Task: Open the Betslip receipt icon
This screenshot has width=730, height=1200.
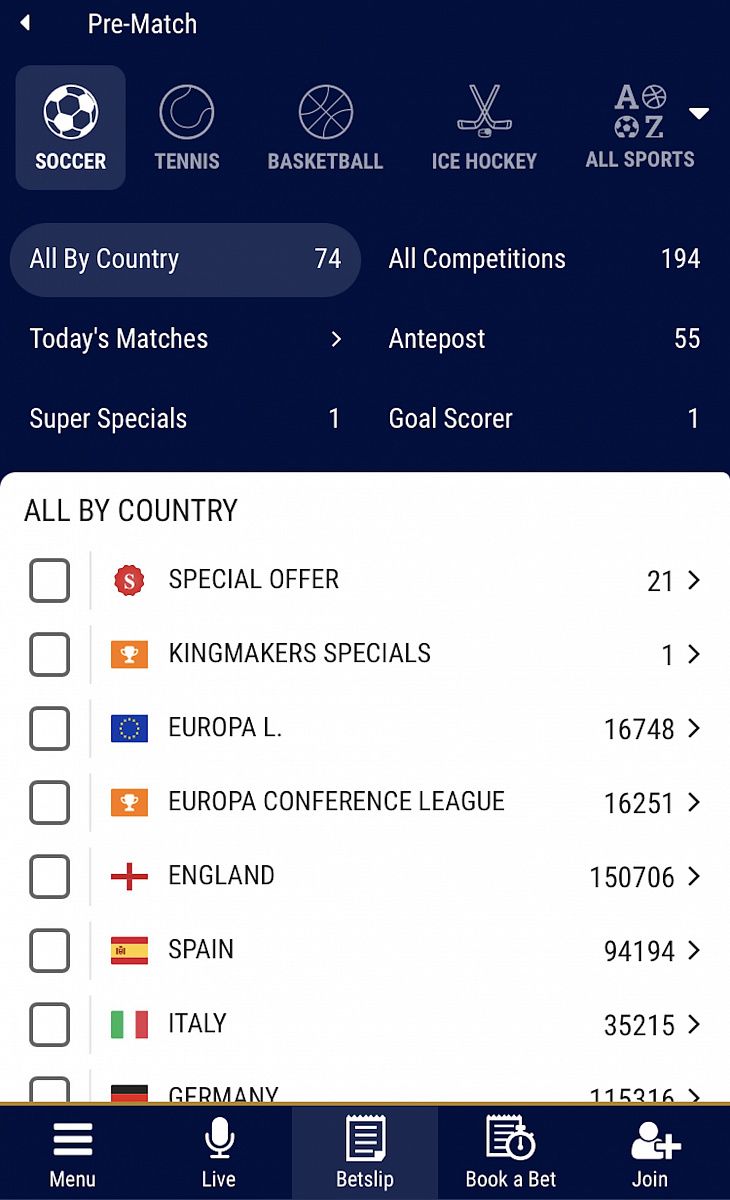Action: pos(365,1141)
